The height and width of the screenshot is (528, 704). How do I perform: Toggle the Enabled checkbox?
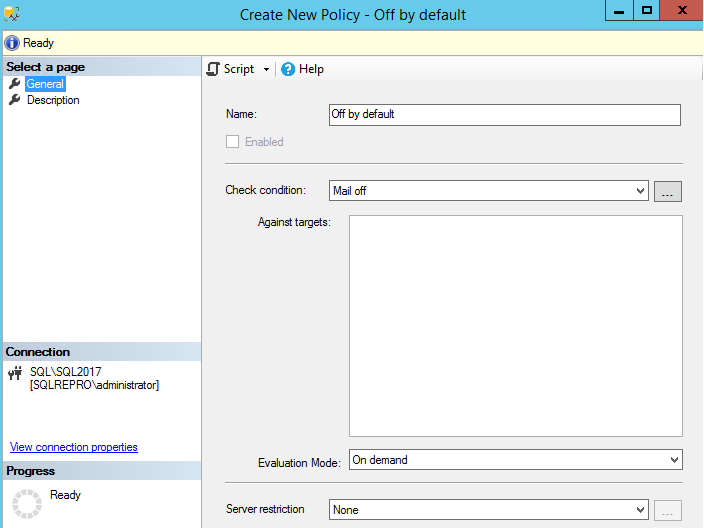(x=232, y=142)
